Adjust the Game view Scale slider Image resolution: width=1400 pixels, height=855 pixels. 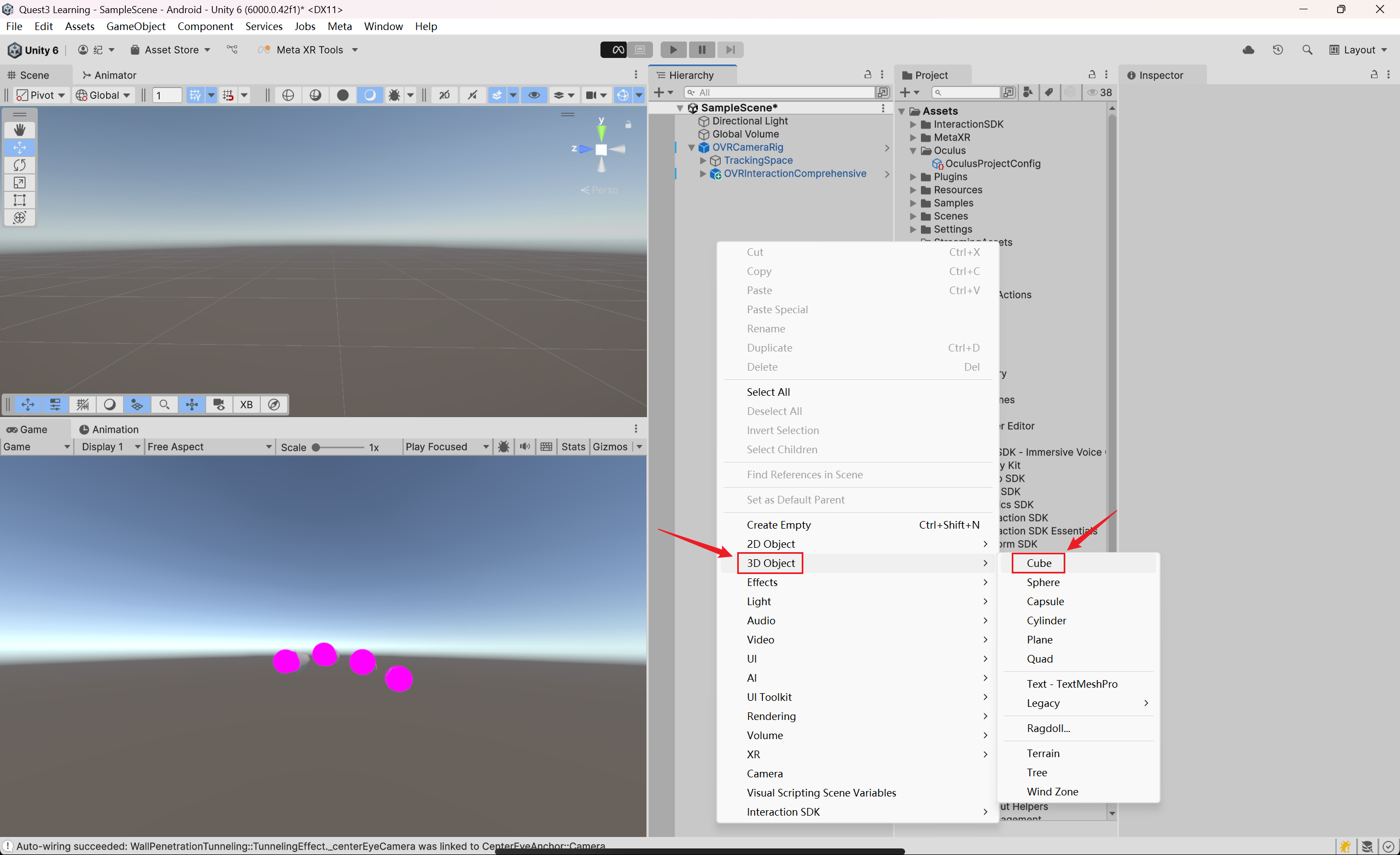pyautogui.click(x=317, y=447)
